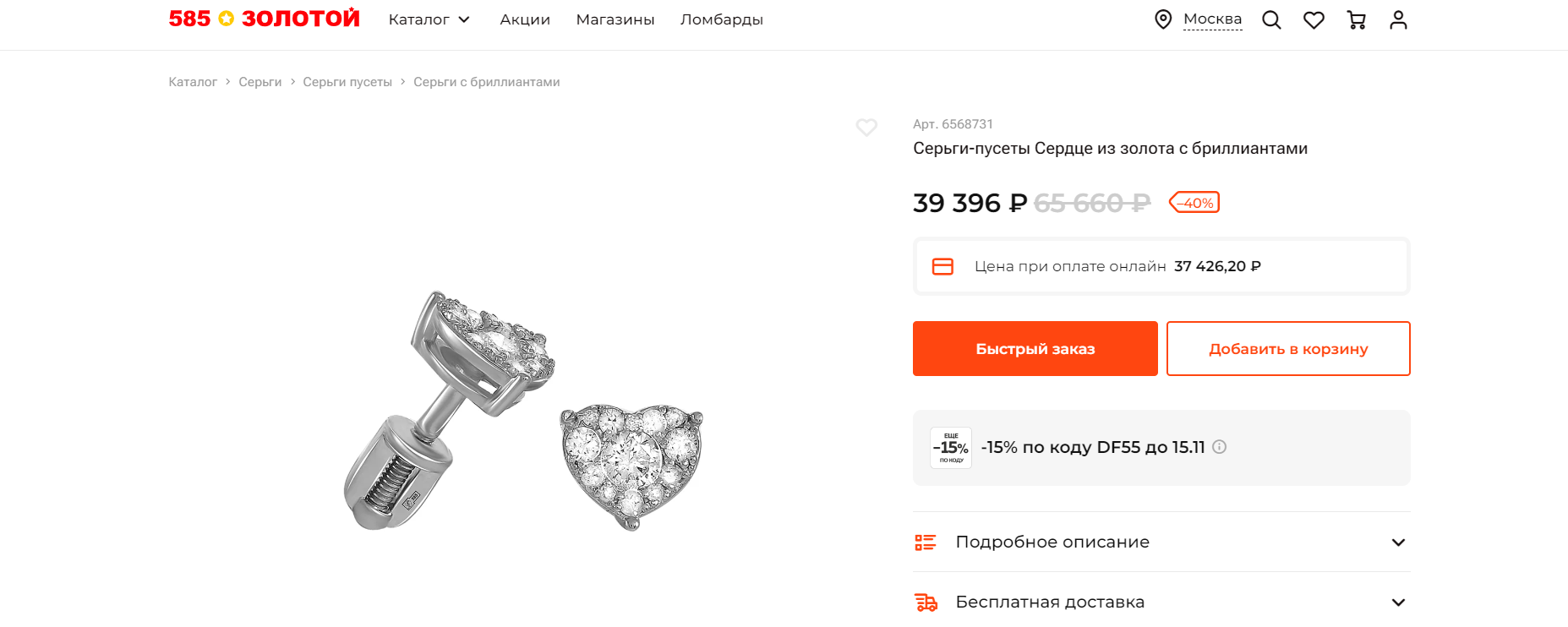The width and height of the screenshot is (1568, 627).
Task: Click Добавить в корзину button
Action: (1288, 348)
